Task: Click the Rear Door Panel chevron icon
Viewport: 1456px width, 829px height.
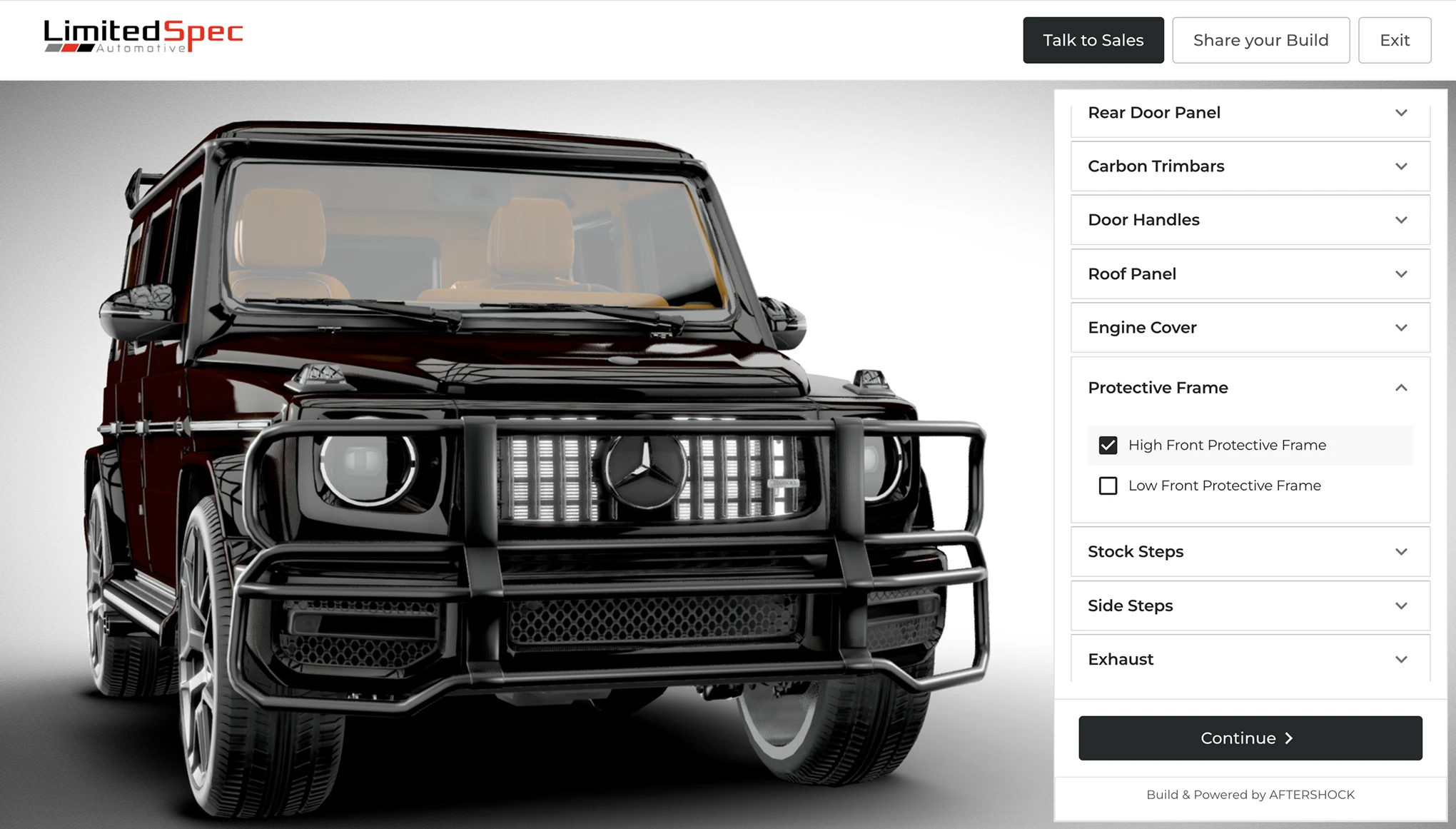Action: click(x=1401, y=113)
